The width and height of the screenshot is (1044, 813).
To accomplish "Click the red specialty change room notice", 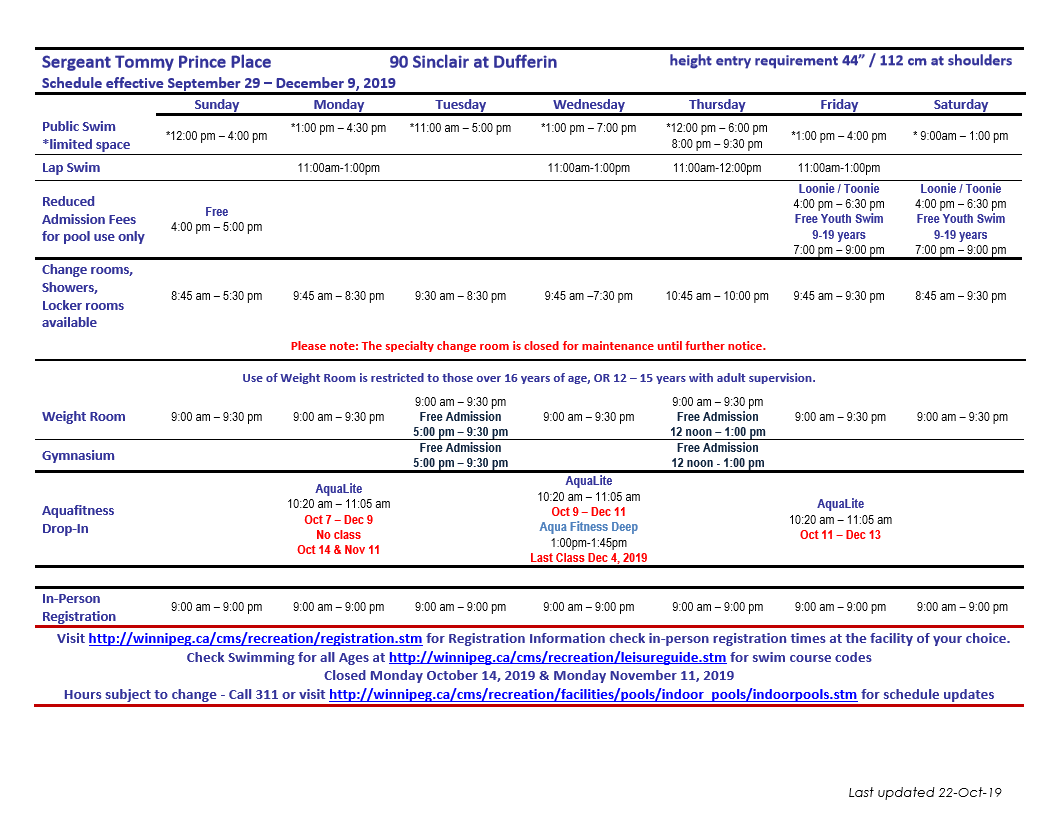I will (x=528, y=346).
